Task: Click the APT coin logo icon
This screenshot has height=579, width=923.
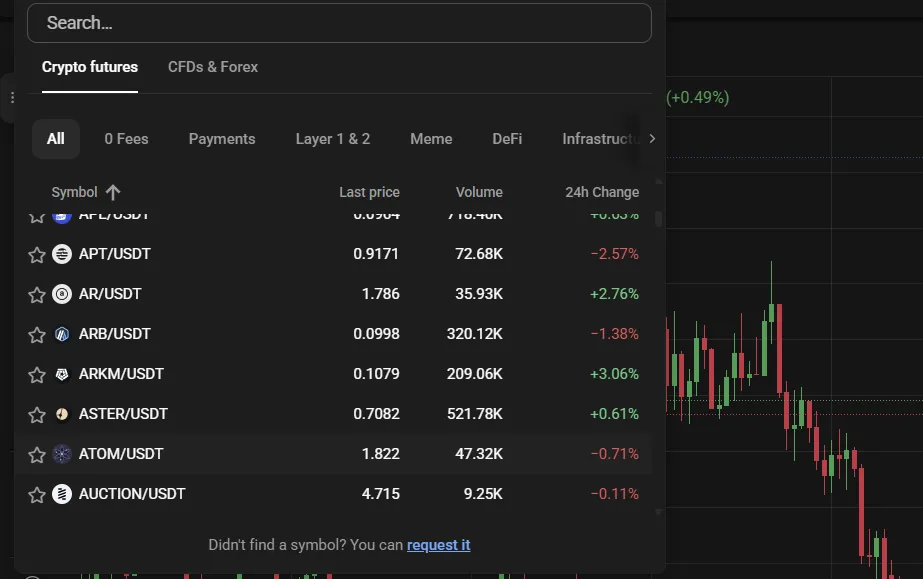Action: (62, 253)
